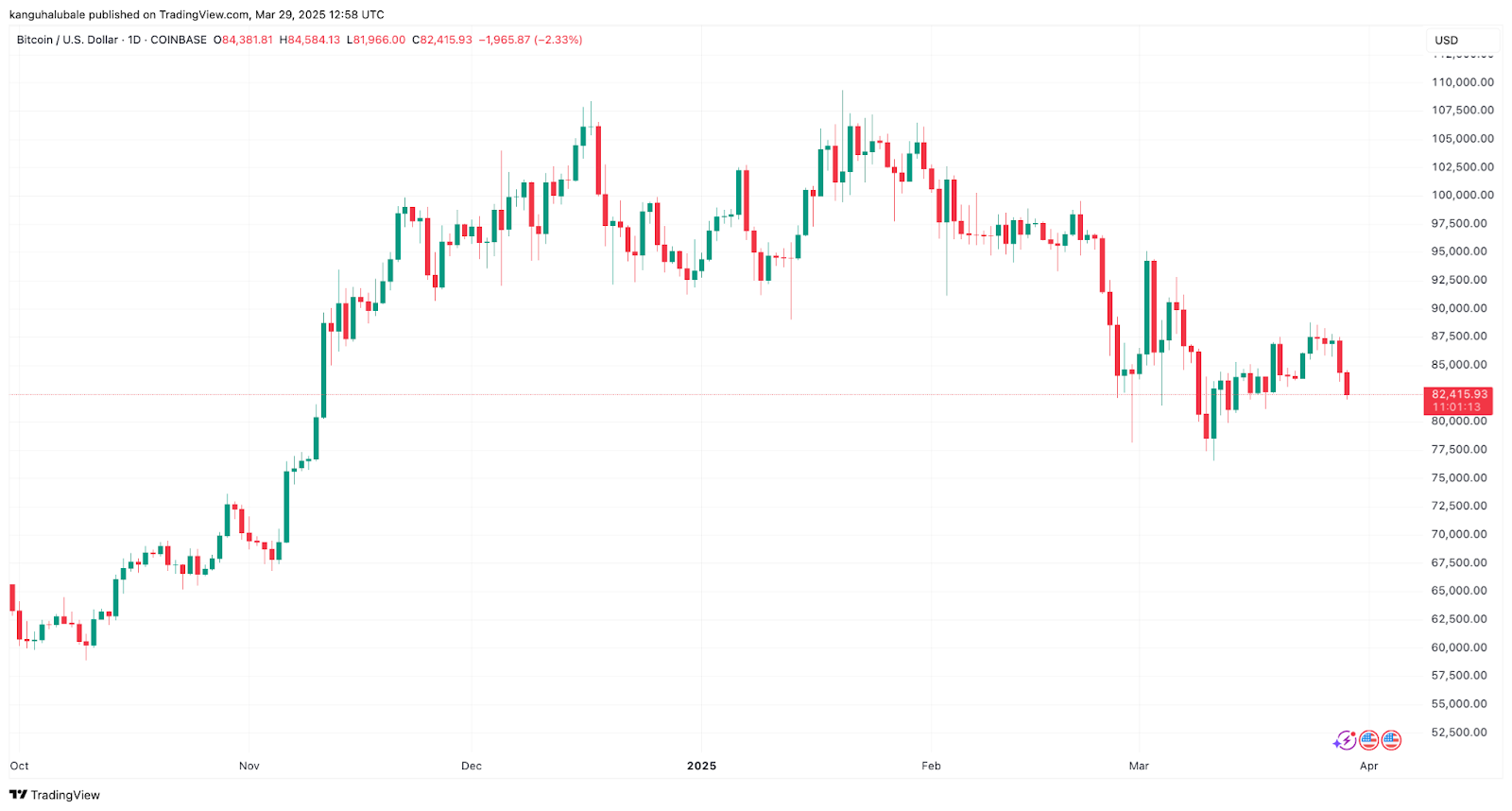Click the TradingView logo at bottom left
1512x811 pixels.
pos(55,795)
